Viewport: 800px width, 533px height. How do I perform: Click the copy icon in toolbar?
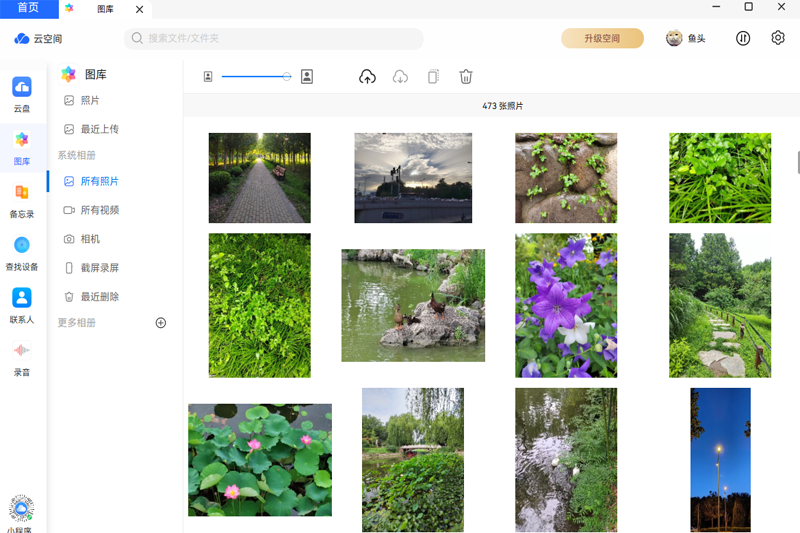(433, 77)
